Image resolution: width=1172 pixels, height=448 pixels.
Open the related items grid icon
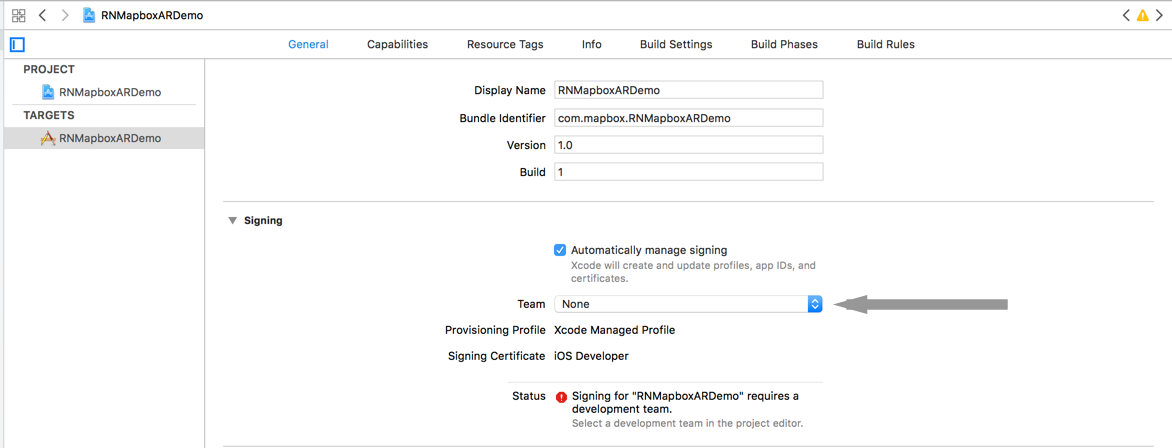coord(18,16)
